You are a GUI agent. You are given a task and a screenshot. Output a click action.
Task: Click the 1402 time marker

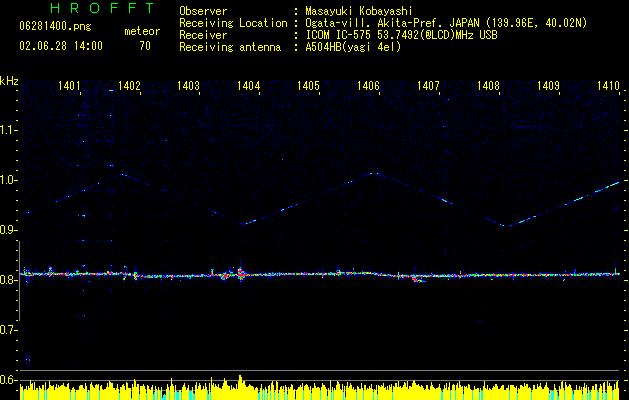point(129,86)
